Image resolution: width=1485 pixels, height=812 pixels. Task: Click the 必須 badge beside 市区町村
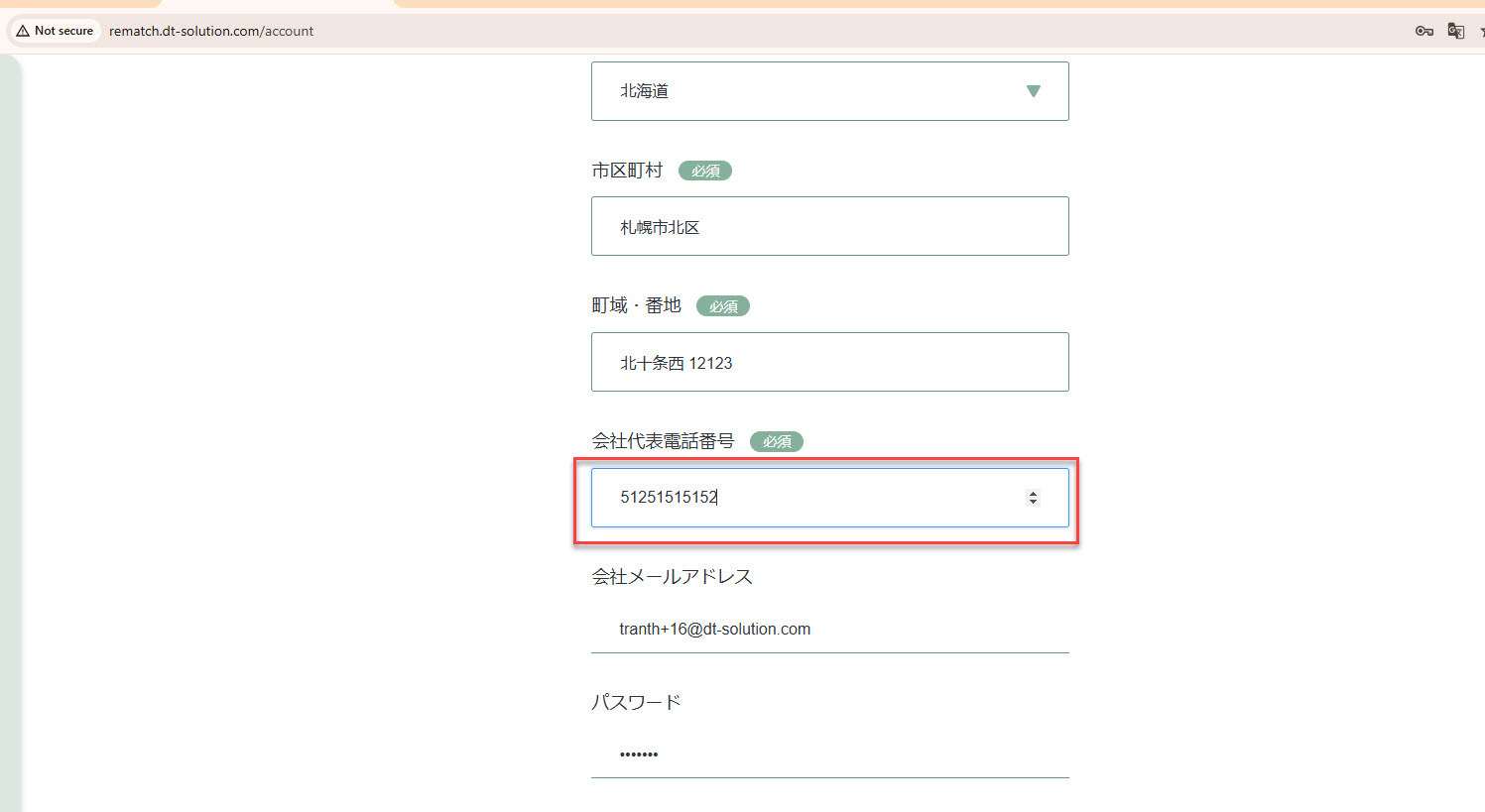(x=705, y=171)
